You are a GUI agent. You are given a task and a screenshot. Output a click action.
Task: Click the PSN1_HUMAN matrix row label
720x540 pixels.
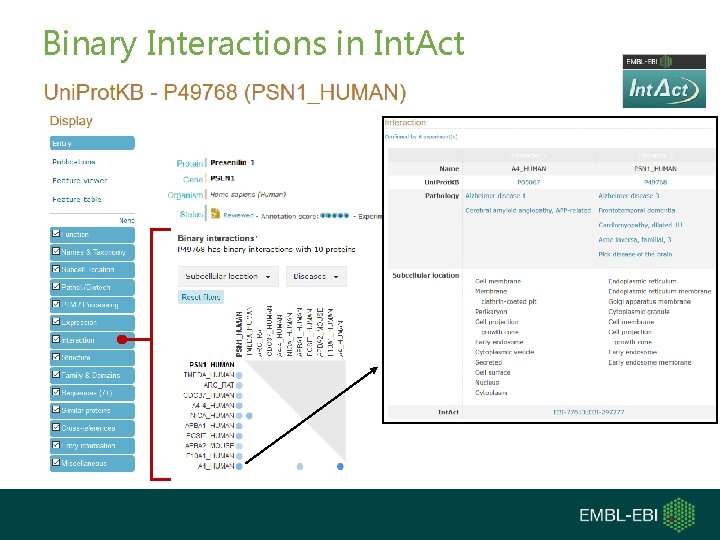(212, 365)
